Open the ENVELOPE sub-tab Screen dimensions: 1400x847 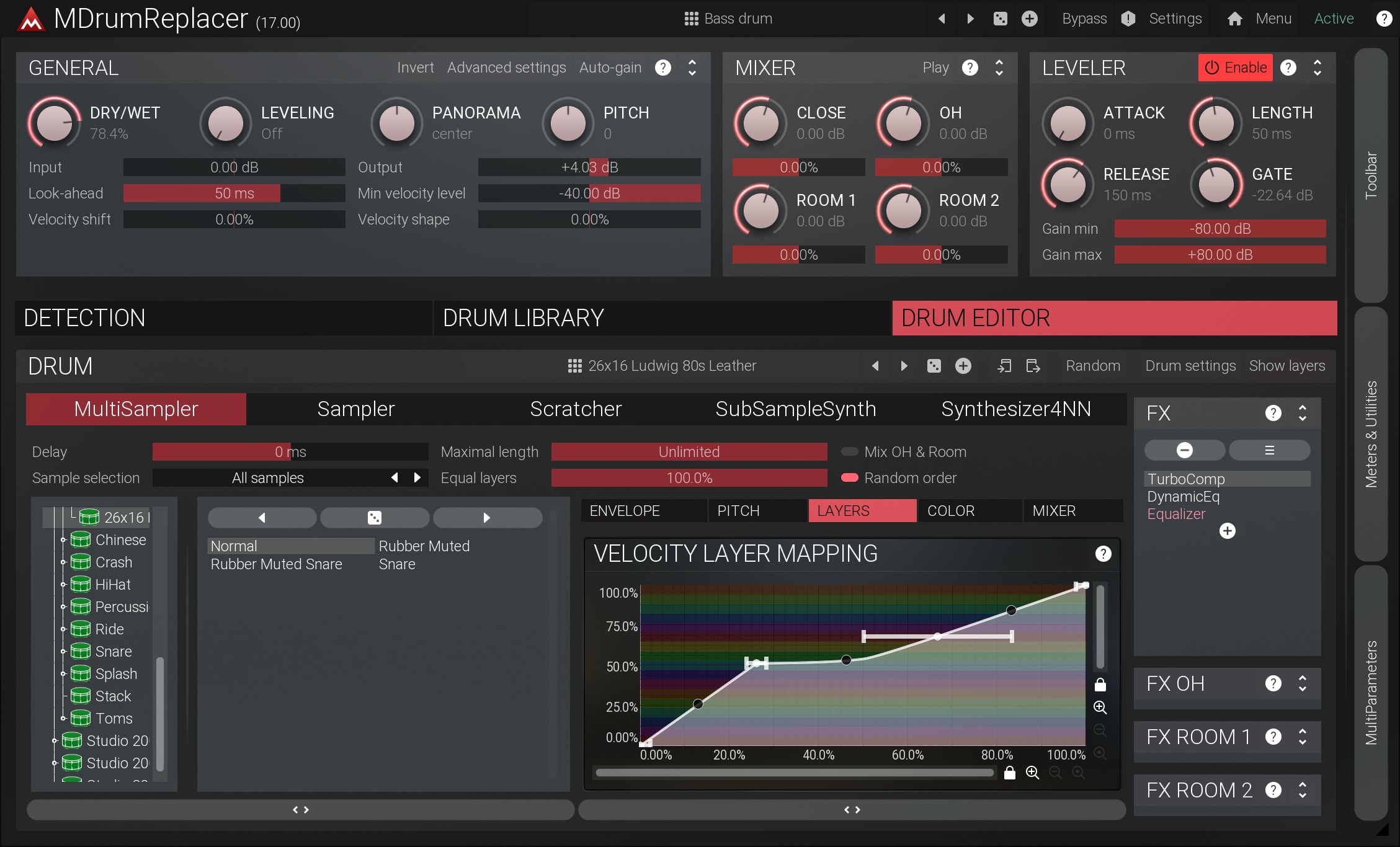click(643, 511)
